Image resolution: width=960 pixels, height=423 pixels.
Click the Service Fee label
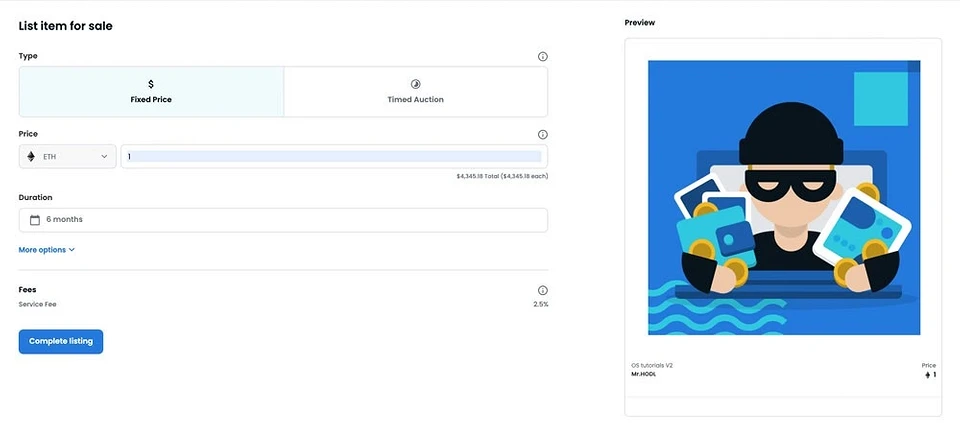37,304
